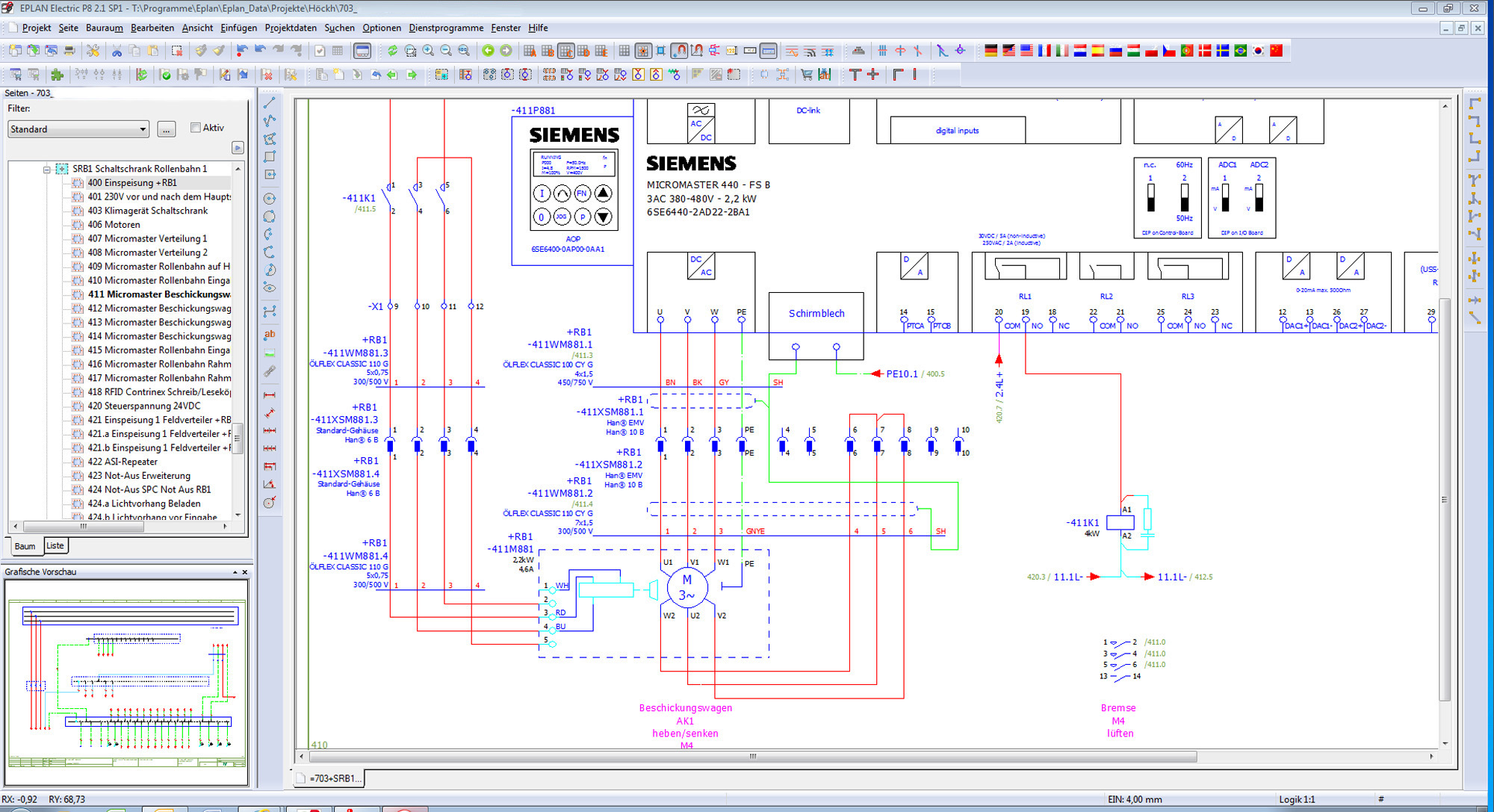Click the shopping cart parts icon
This screenshot has width=1494, height=812.
[807, 75]
